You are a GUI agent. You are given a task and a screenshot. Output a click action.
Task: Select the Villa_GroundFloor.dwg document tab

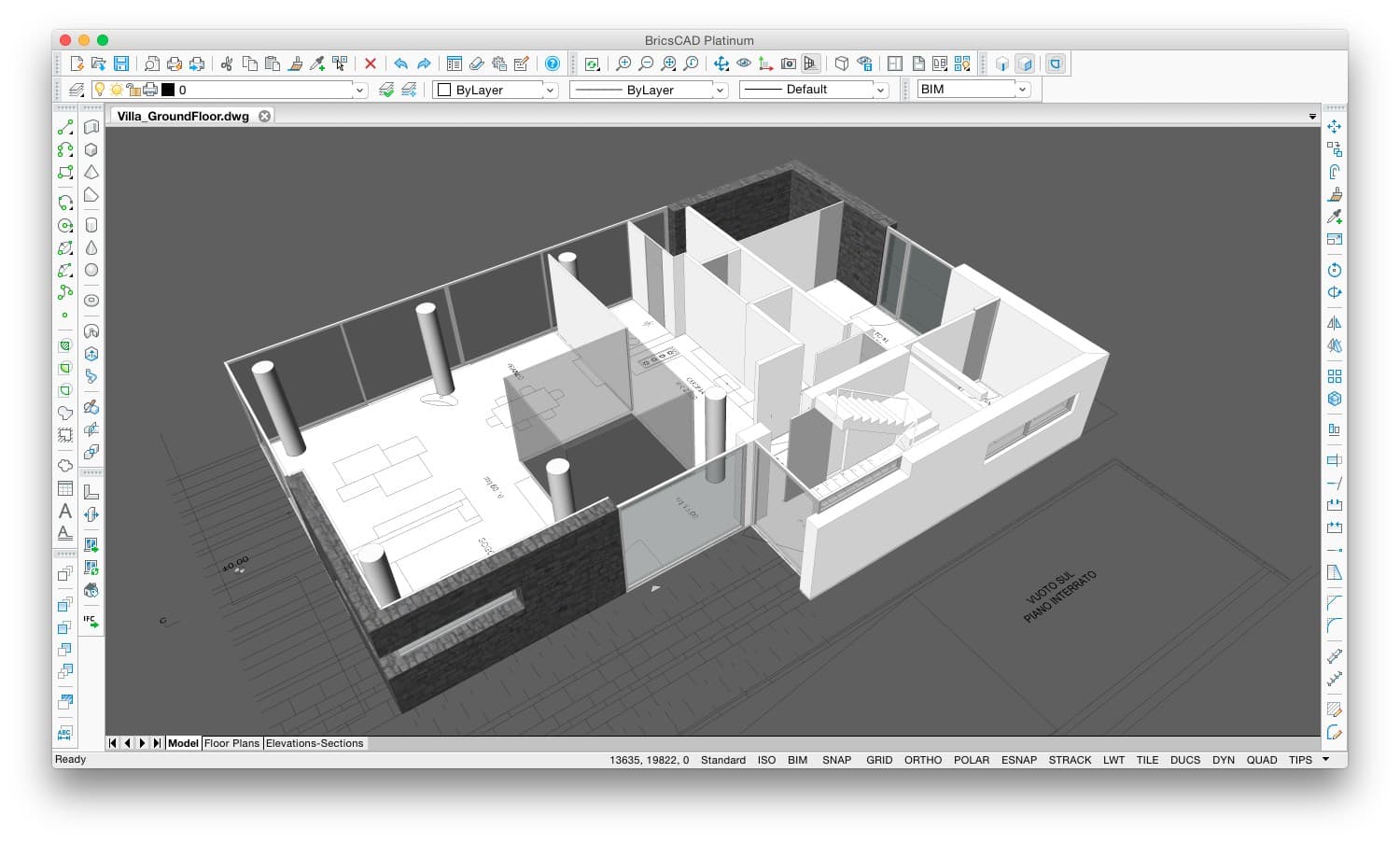coord(183,116)
